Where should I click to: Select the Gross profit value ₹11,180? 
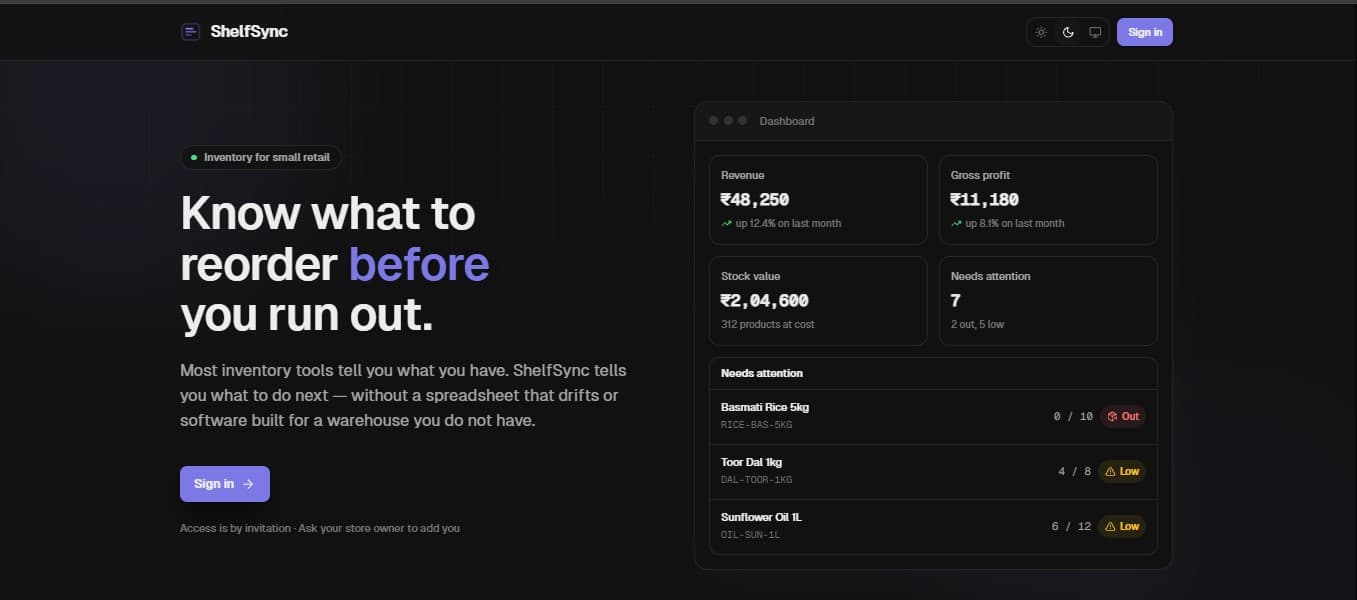pos(985,200)
